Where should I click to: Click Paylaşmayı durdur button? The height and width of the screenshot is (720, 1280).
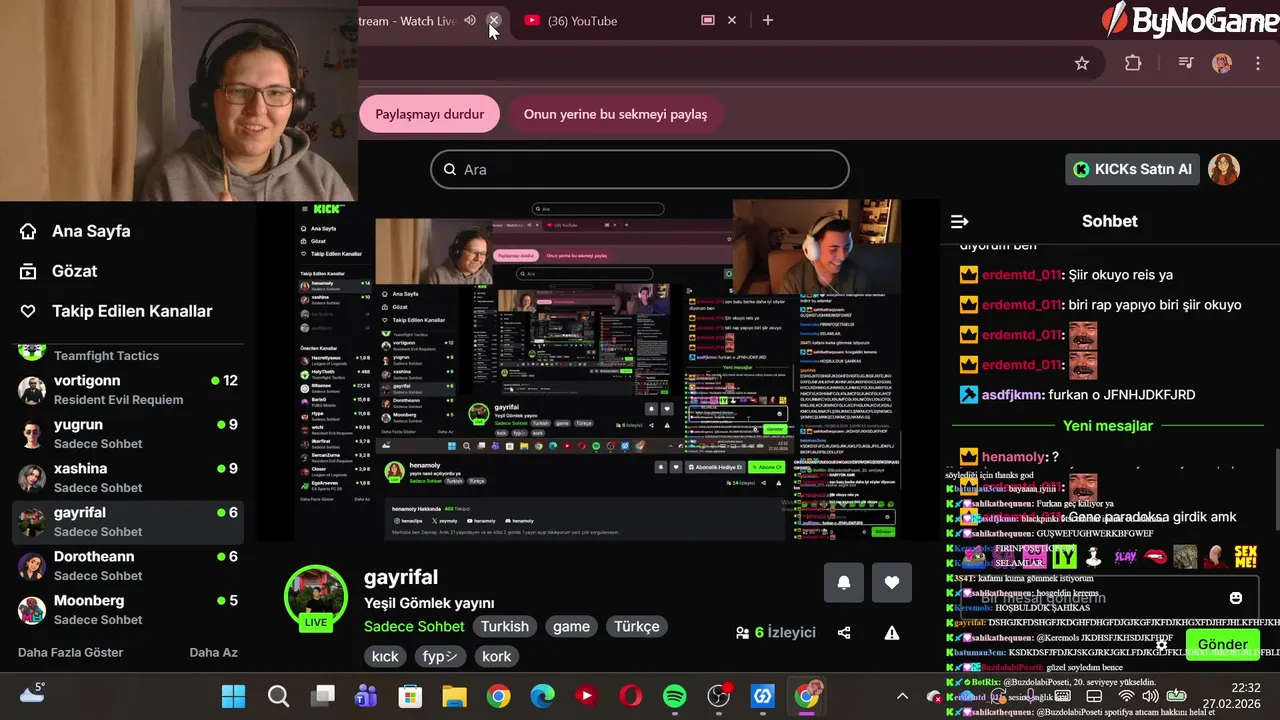(429, 114)
